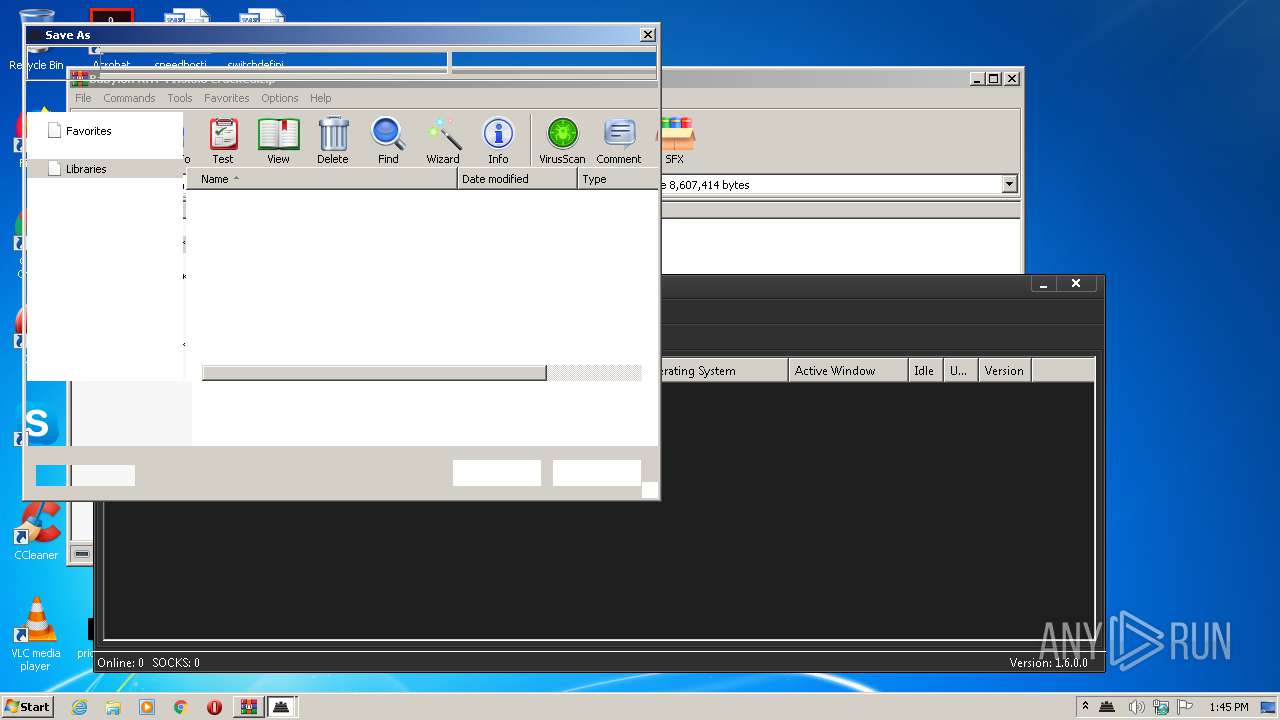Click the SOCKS: 0 status text
This screenshot has height=720, width=1280.
[x=176, y=662]
